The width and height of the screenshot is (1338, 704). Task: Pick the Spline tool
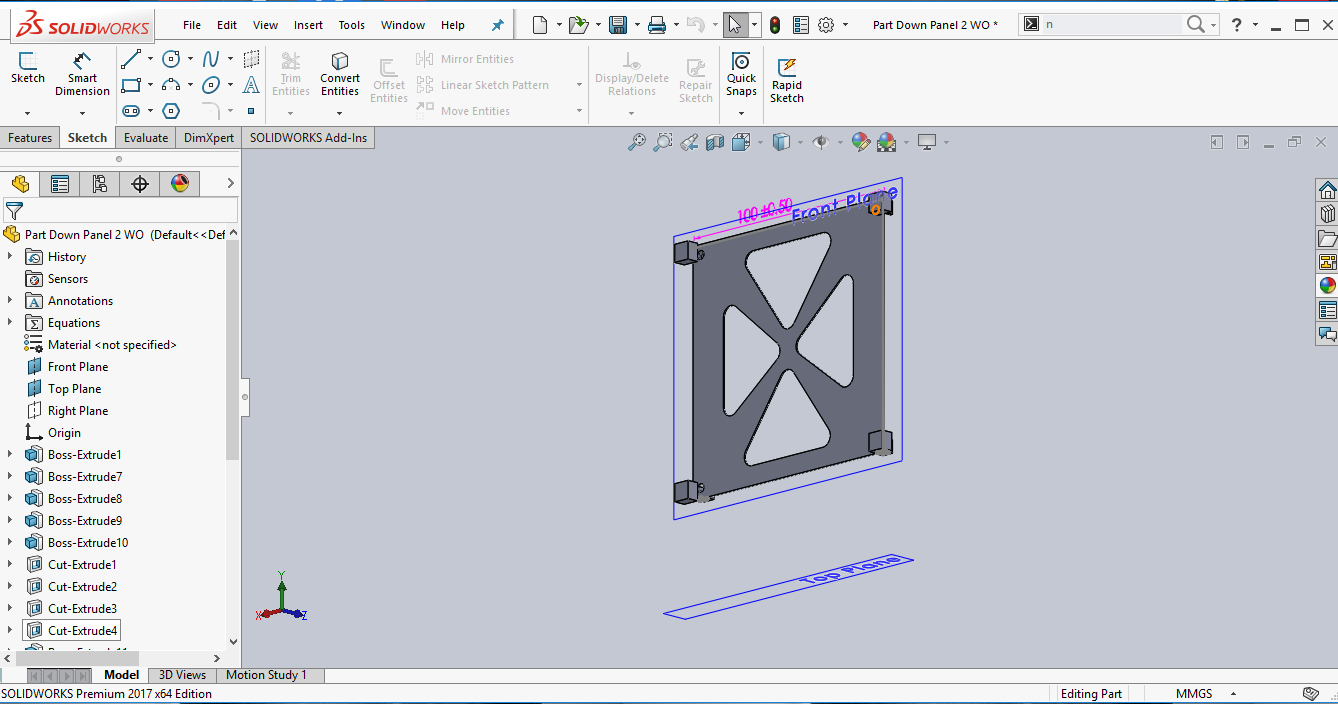[x=211, y=59]
